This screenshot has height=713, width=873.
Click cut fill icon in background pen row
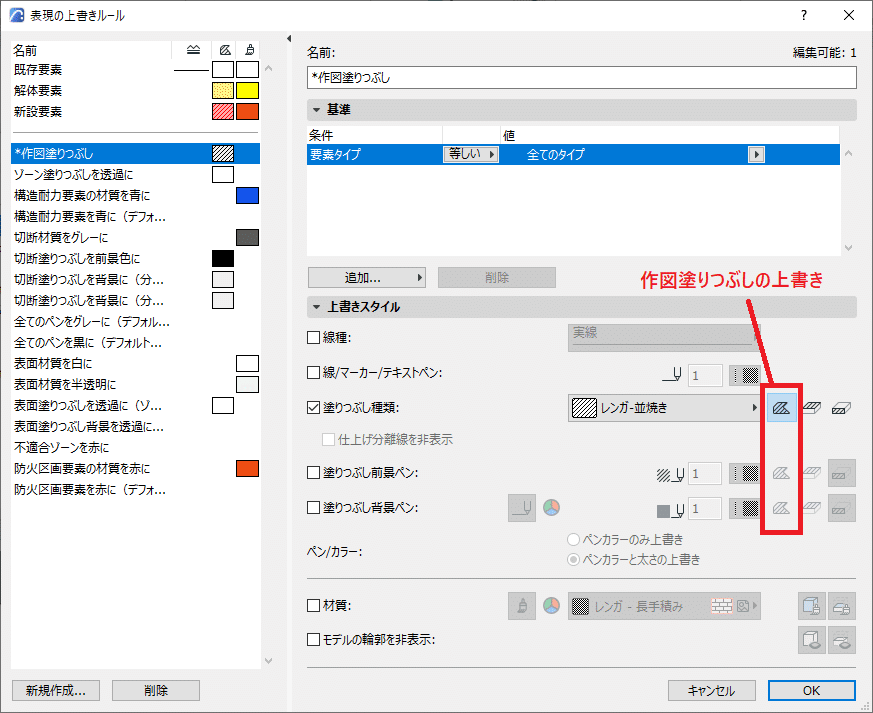point(841,508)
